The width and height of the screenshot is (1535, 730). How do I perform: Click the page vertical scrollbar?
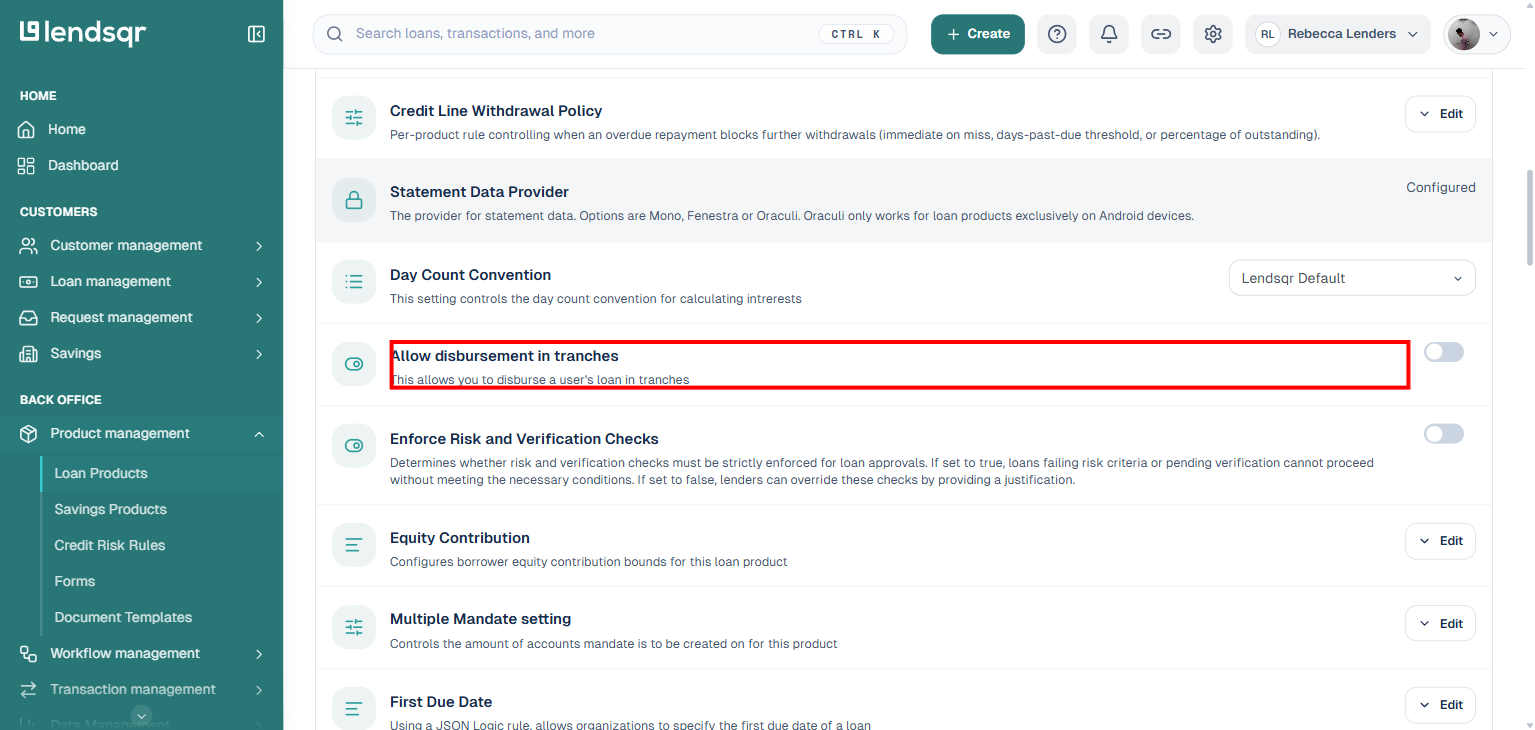click(1528, 217)
